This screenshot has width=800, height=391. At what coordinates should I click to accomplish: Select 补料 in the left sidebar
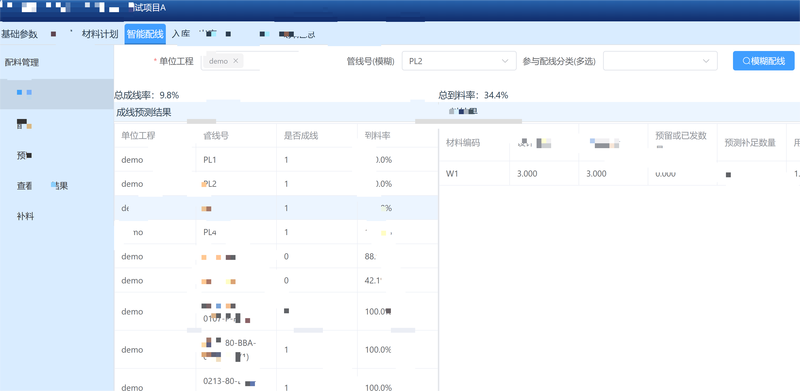coord(26,216)
